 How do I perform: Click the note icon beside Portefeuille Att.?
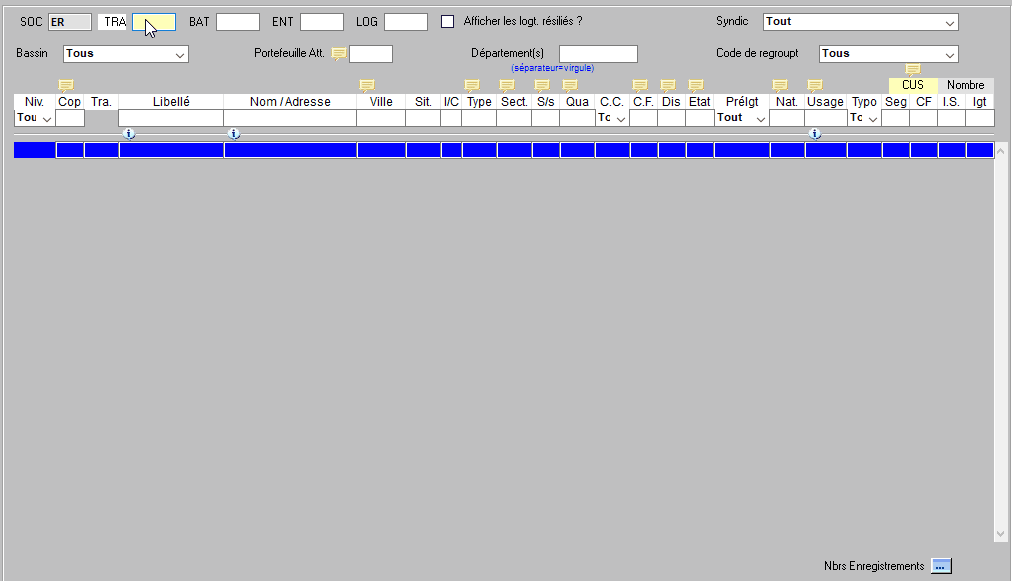pyautogui.click(x=339, y=54)
